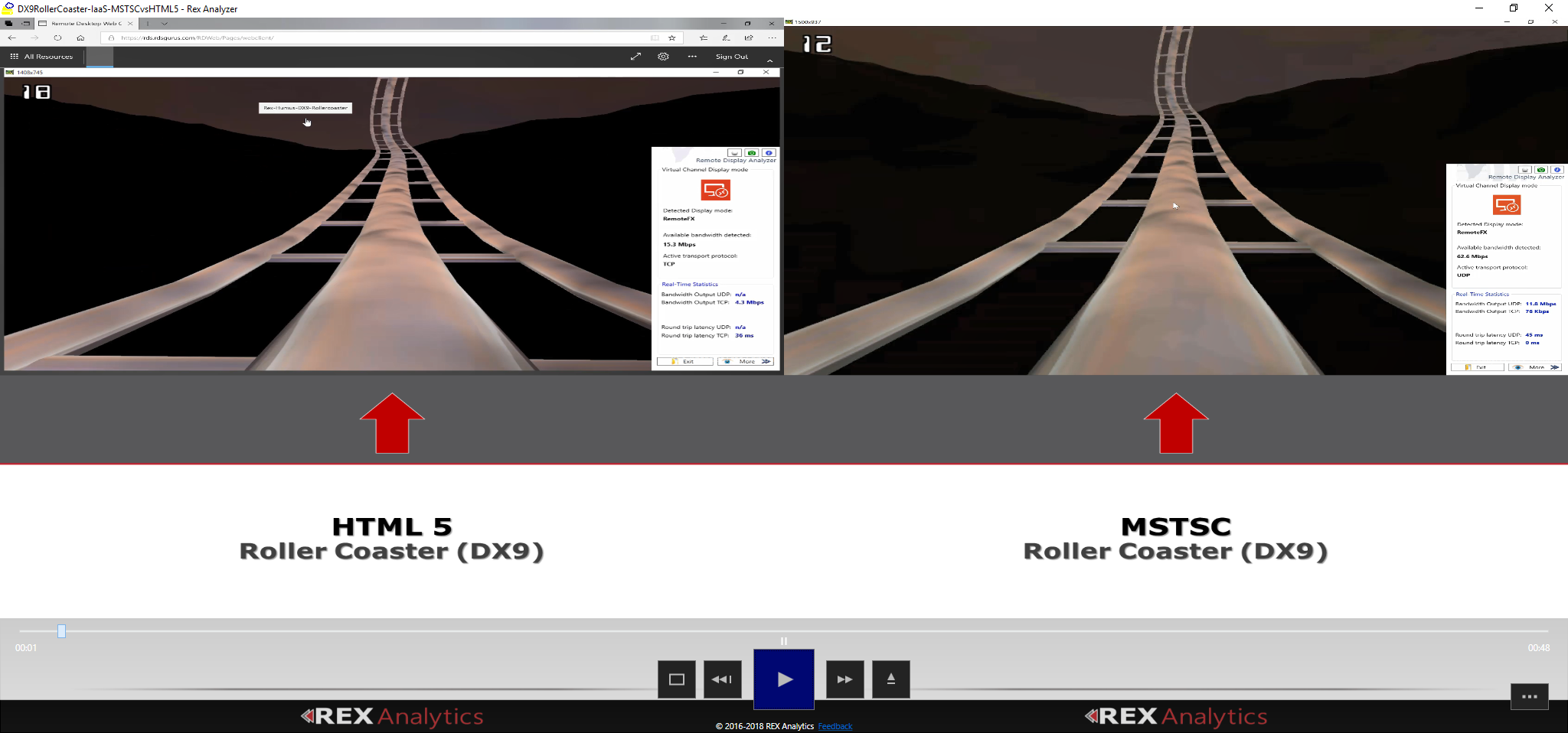
Task: Click the RemoteFX display mode icon in left analyzer
Action: click(x=716, y=190)
